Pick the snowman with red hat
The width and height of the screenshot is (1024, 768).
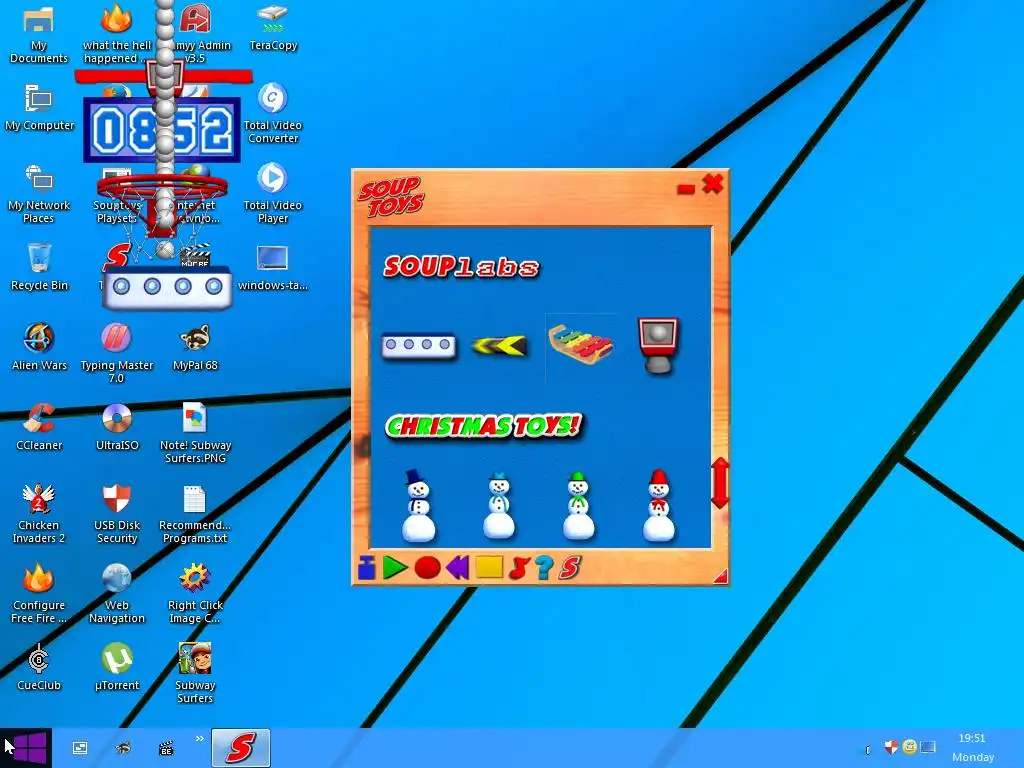tap(658, 505)
